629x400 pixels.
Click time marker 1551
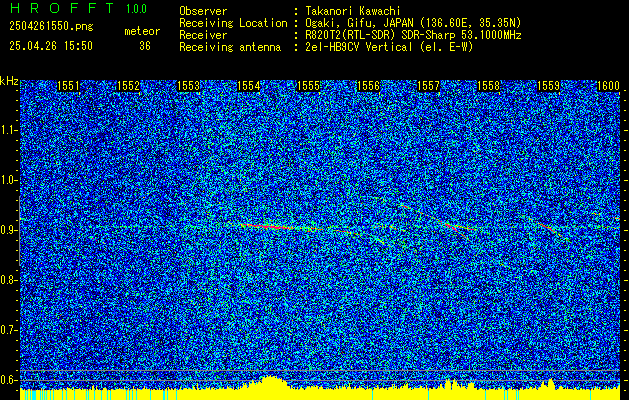click(68, 86)
